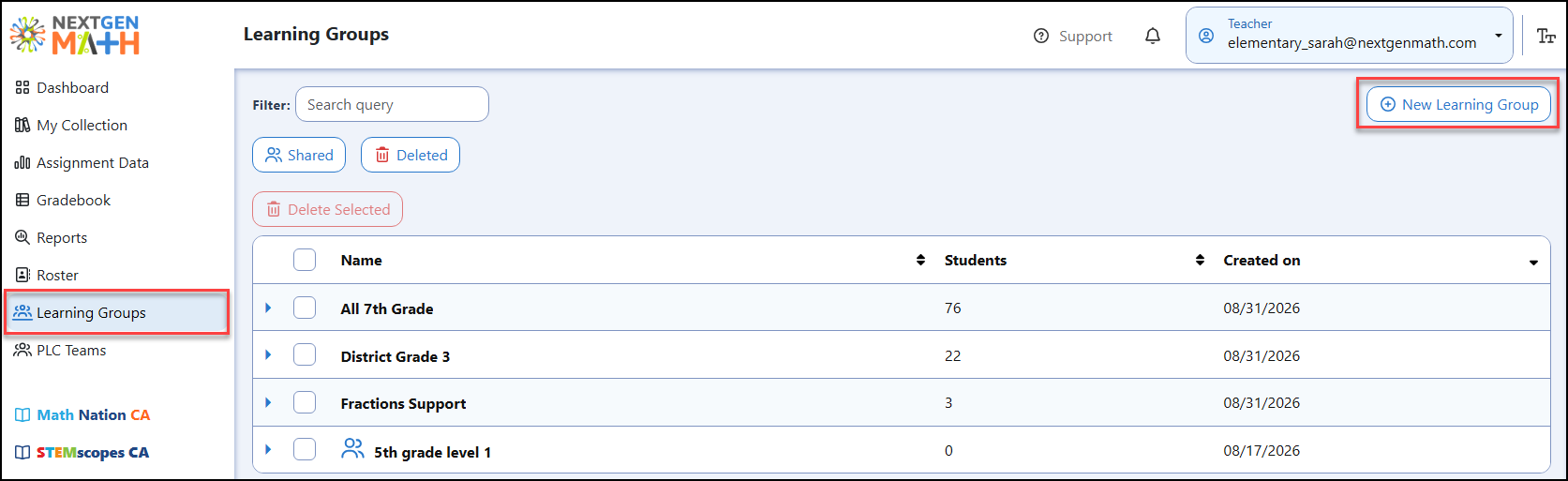
Task: Click the New Learning Group button
Action: pos(1458,104)
